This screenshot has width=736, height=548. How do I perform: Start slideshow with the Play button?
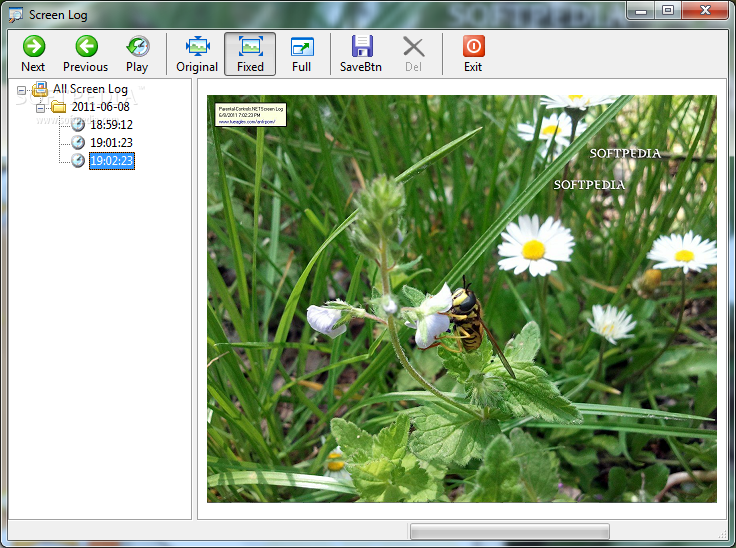[x=137, y=54]
